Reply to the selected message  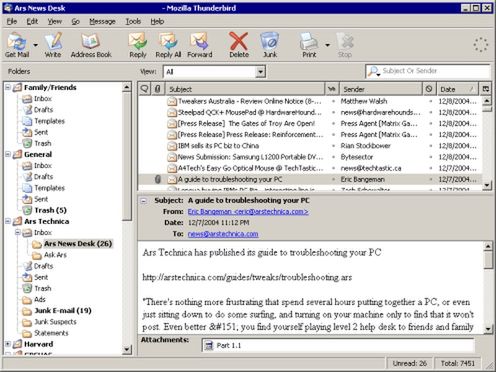[138, 45]
